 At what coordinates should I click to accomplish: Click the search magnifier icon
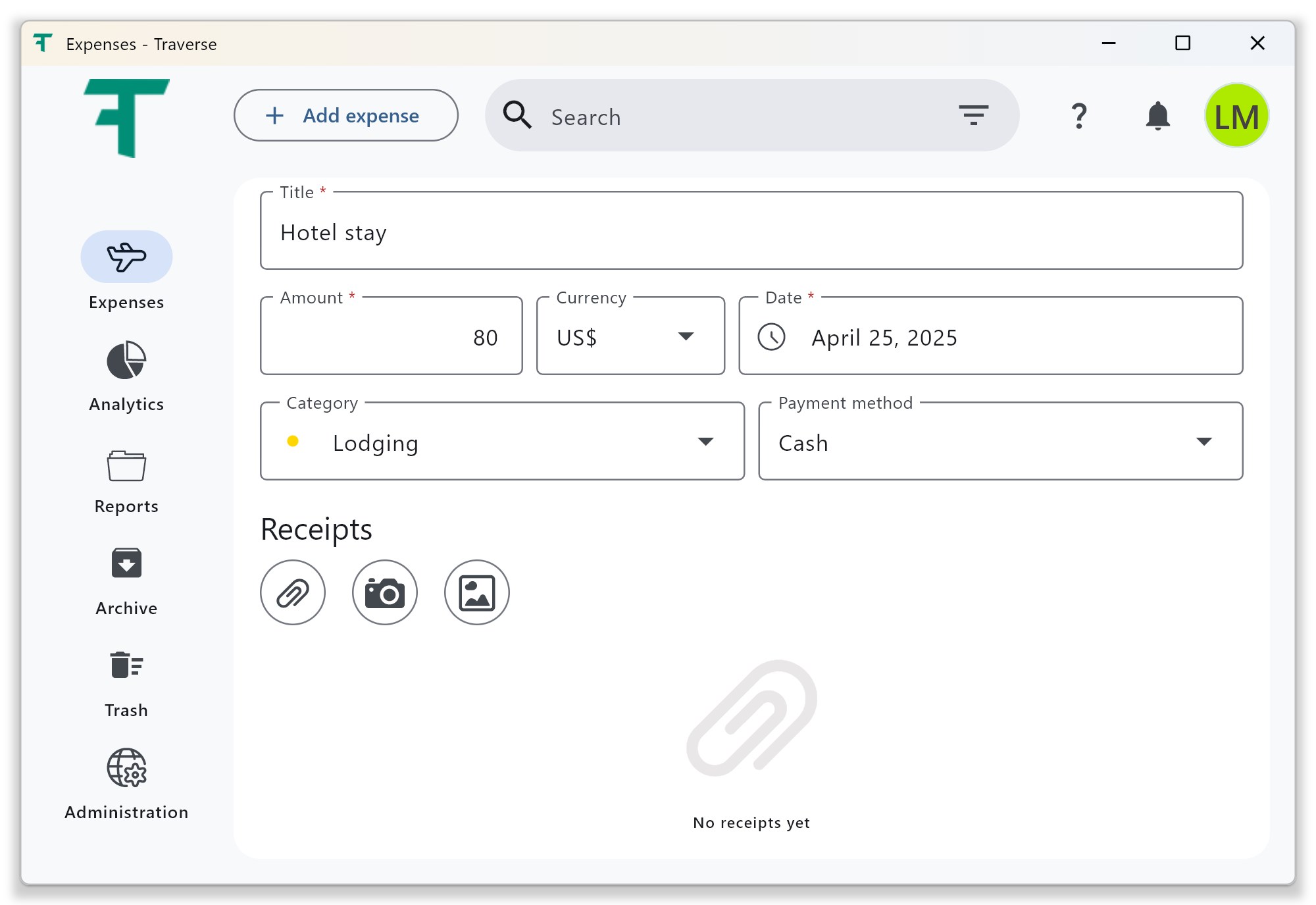[517, 115]
